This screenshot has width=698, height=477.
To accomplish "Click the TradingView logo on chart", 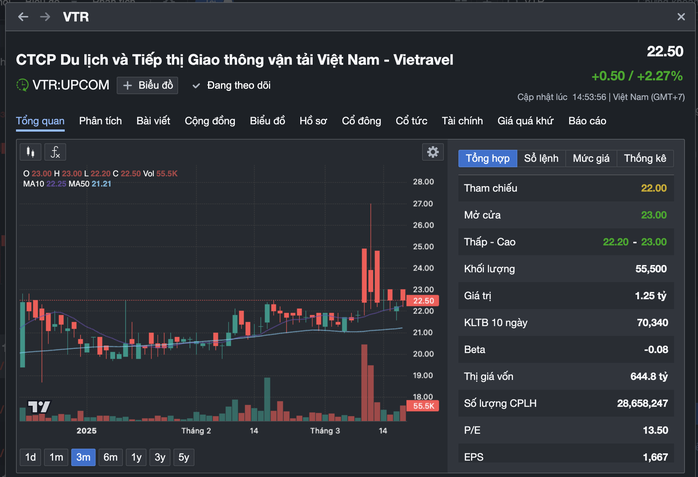I will point(39,406).
